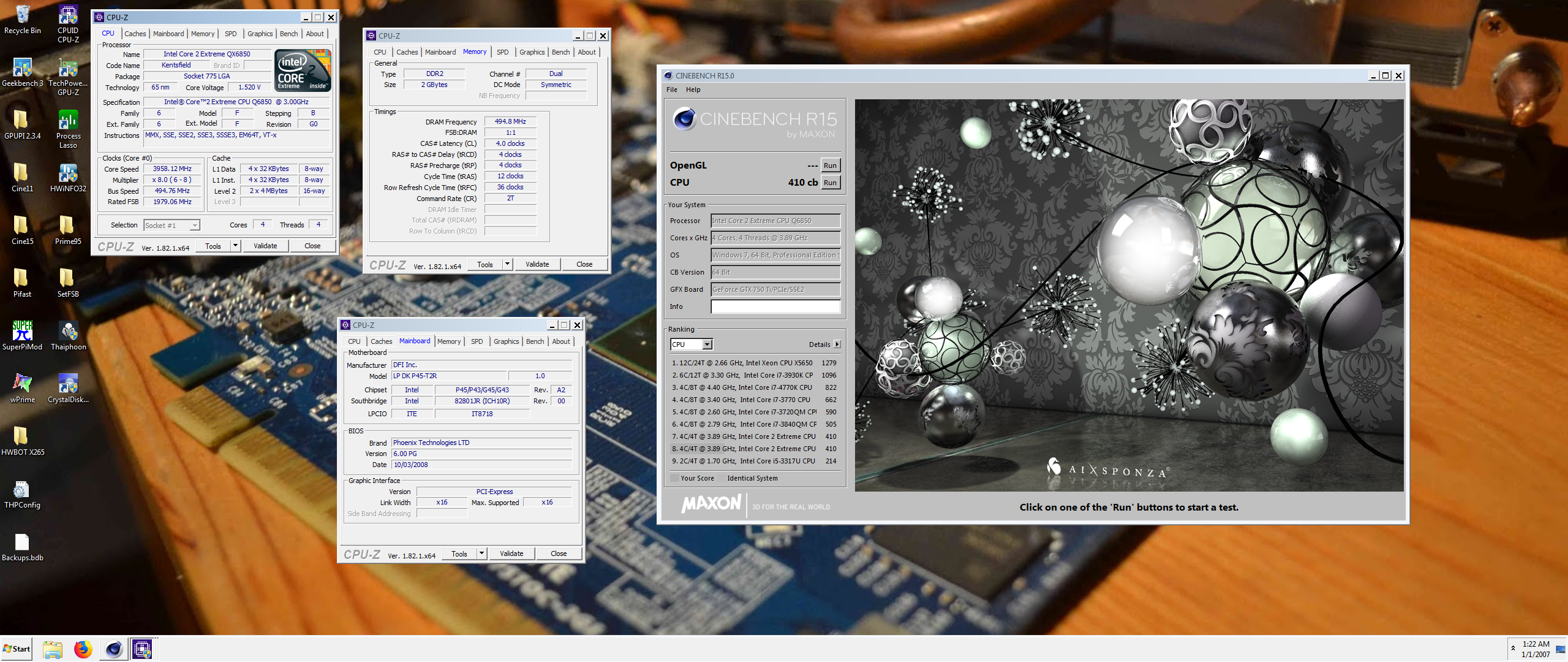Switch to Caches tab in CPU tab window

[x=135, y=34]
